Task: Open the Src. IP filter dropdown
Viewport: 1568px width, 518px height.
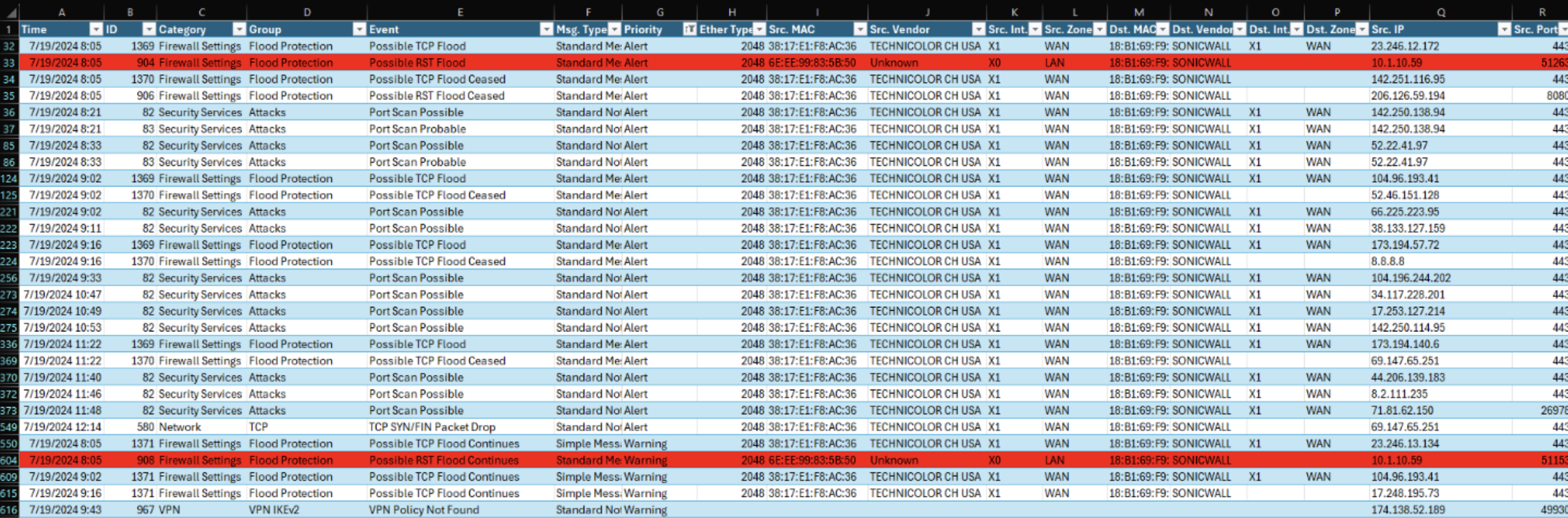Action: coord(1504,29)
